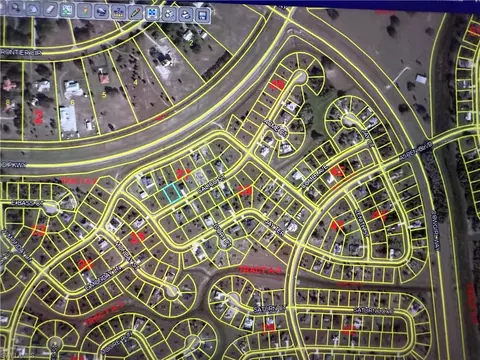The height and width of the screenshot is (360, 480).
Task: Click the eraser tool in toolbar
Action: pos(50,9)
